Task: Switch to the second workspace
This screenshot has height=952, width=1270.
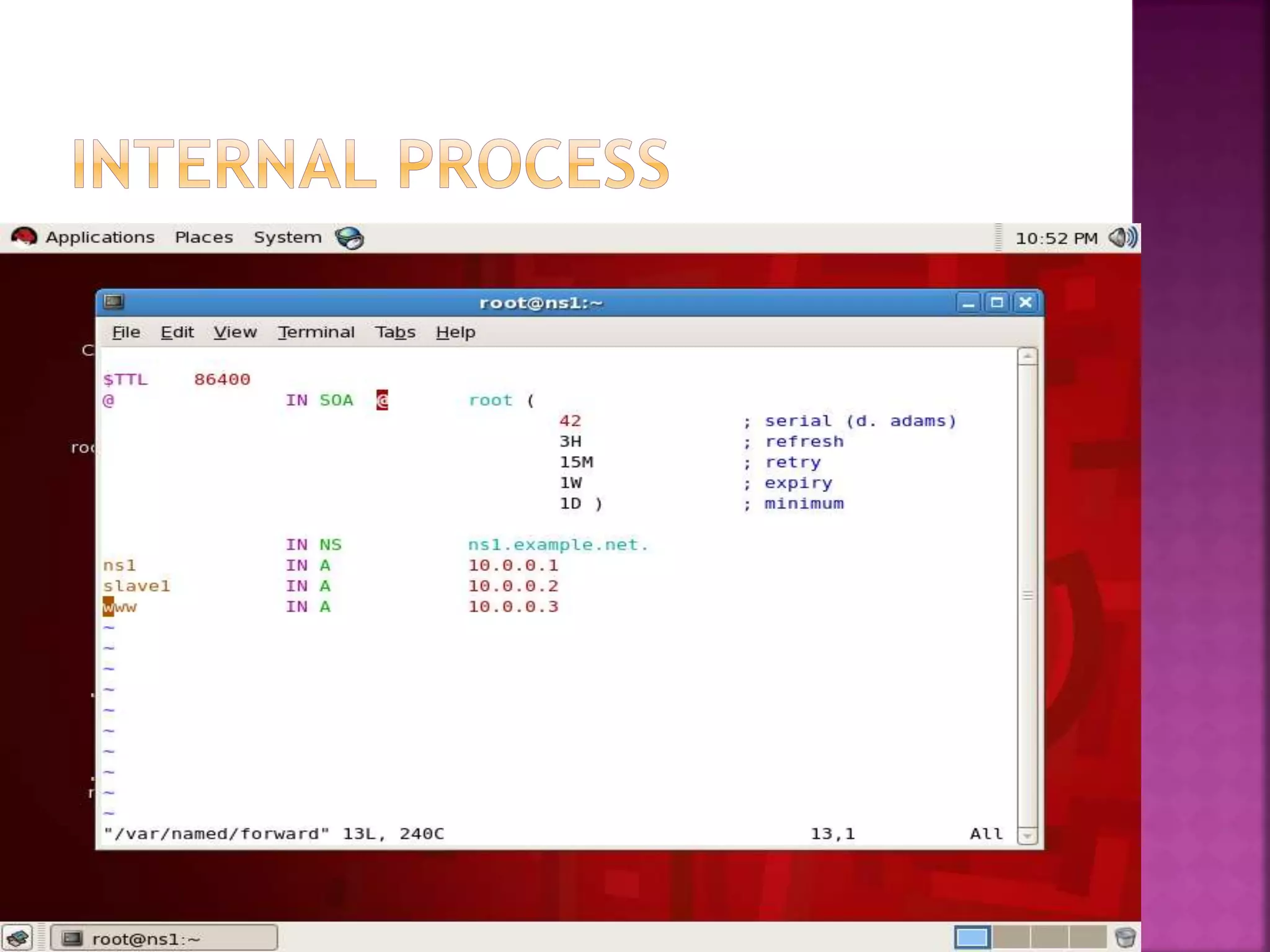Action: click(1011, 938)
